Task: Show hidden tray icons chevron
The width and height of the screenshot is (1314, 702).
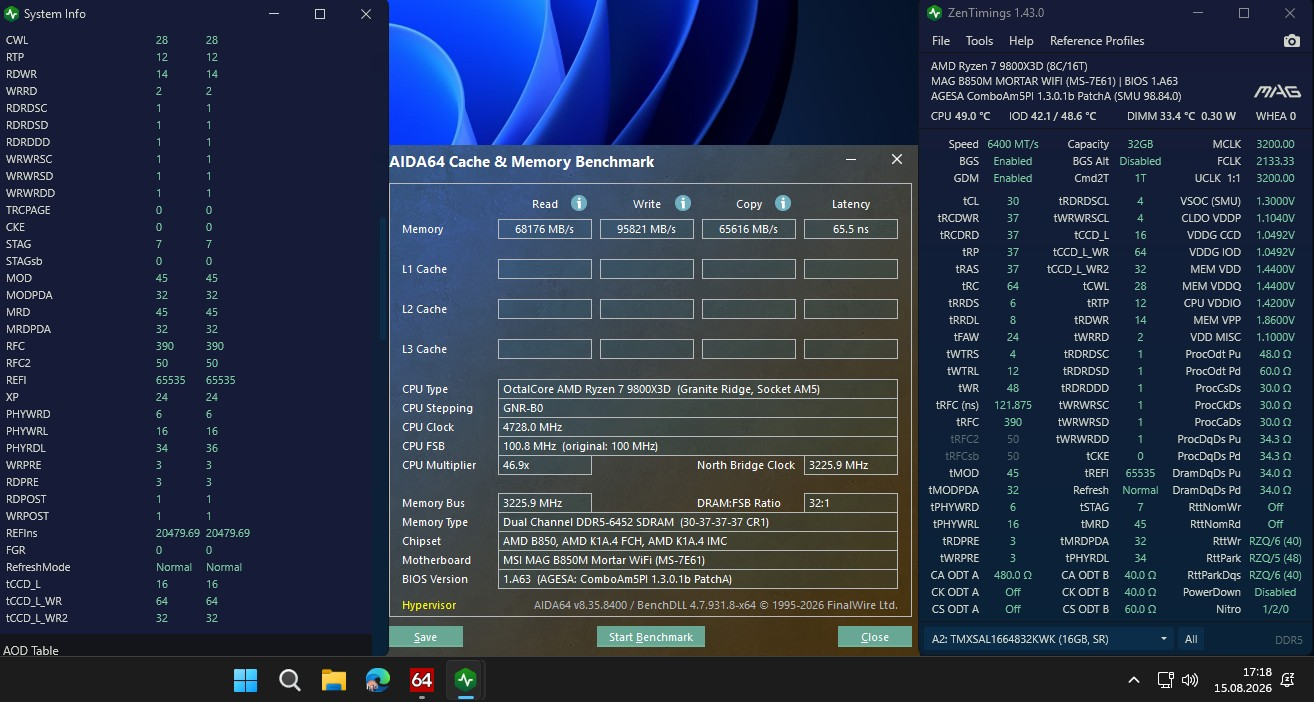Action: [1133, 680]
